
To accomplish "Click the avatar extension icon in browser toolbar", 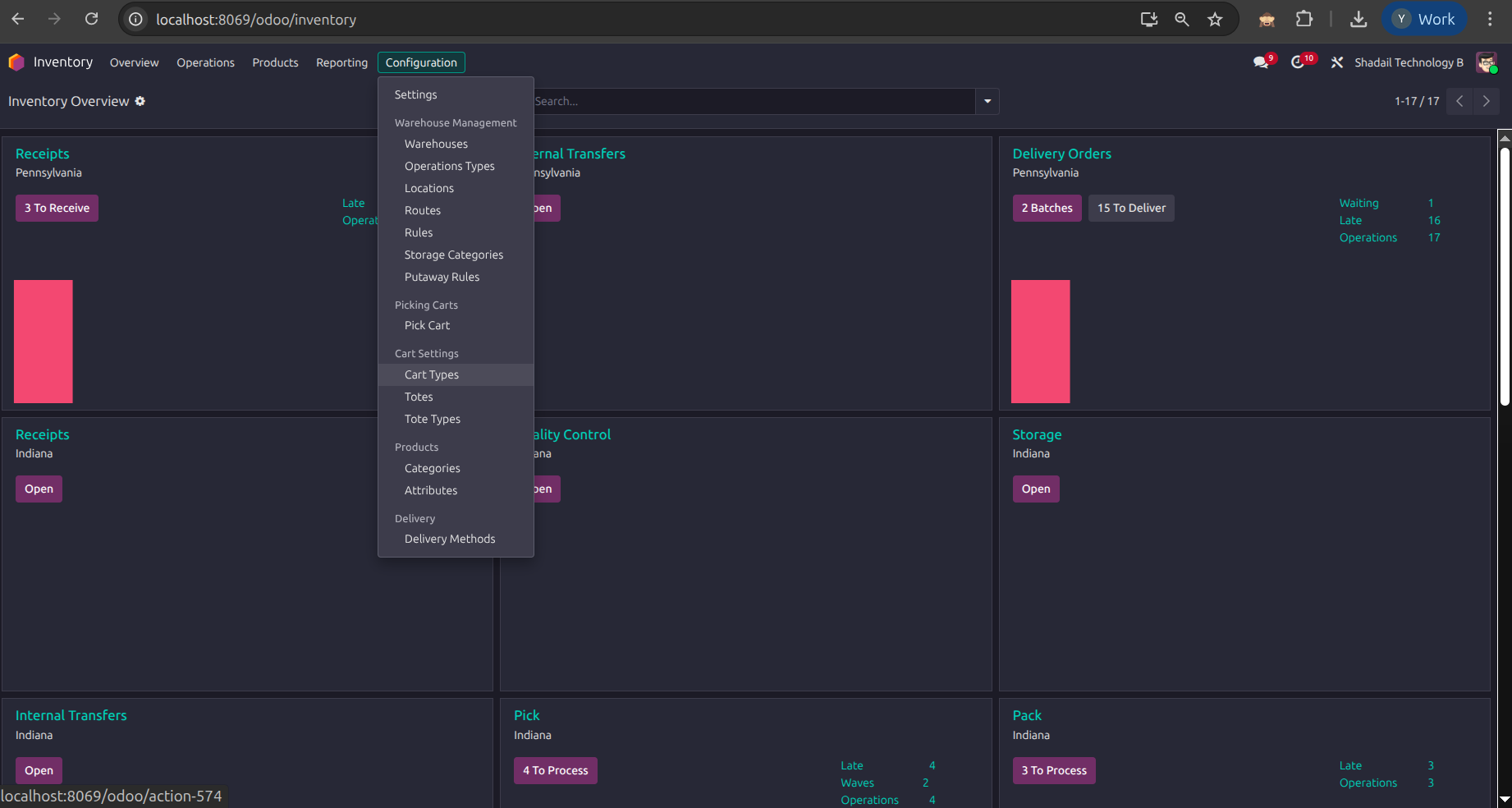I will click(x=1267, y=19).
